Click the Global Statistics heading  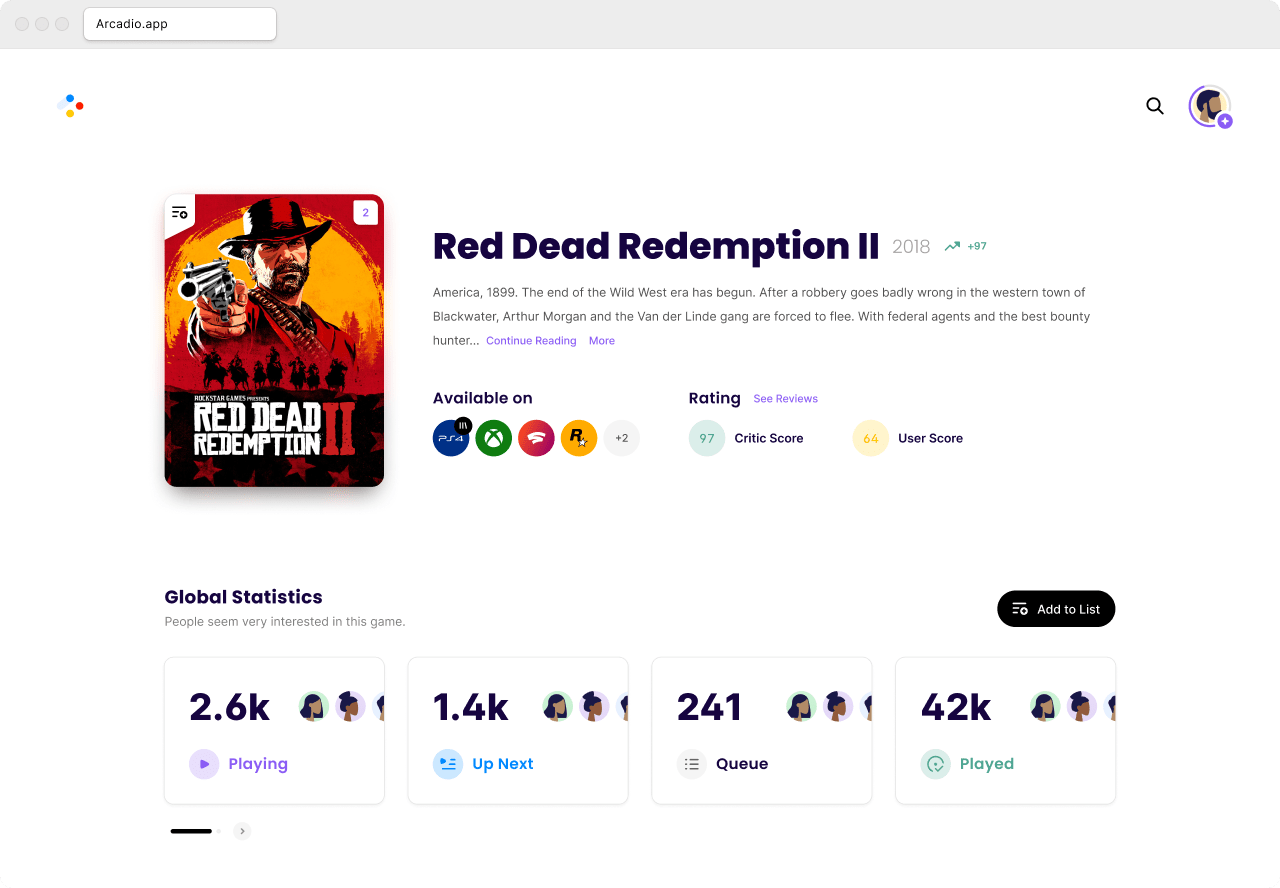pos(244,597)
